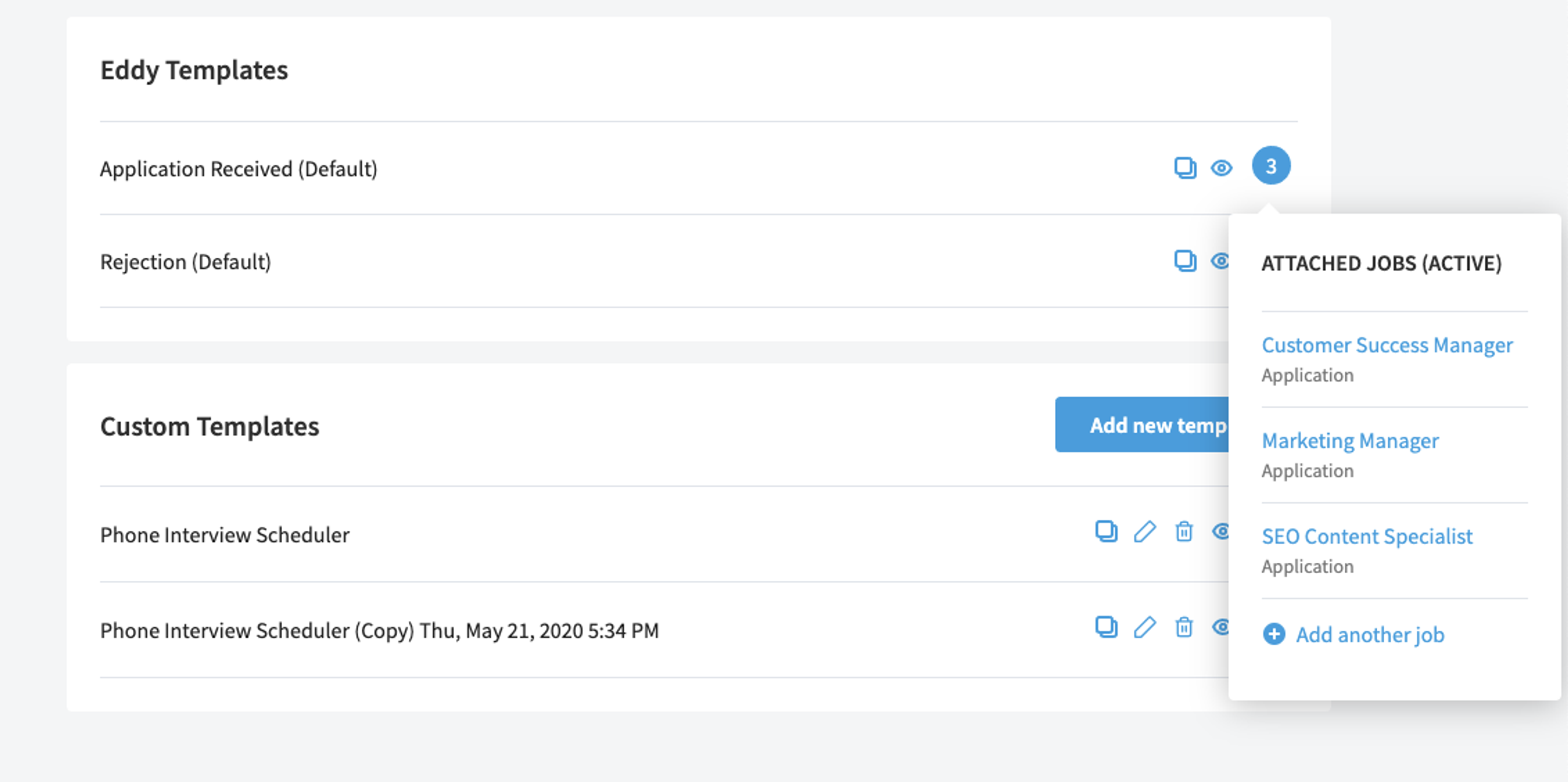Open the Marketing Manager job link

(x=1350, y=441)
